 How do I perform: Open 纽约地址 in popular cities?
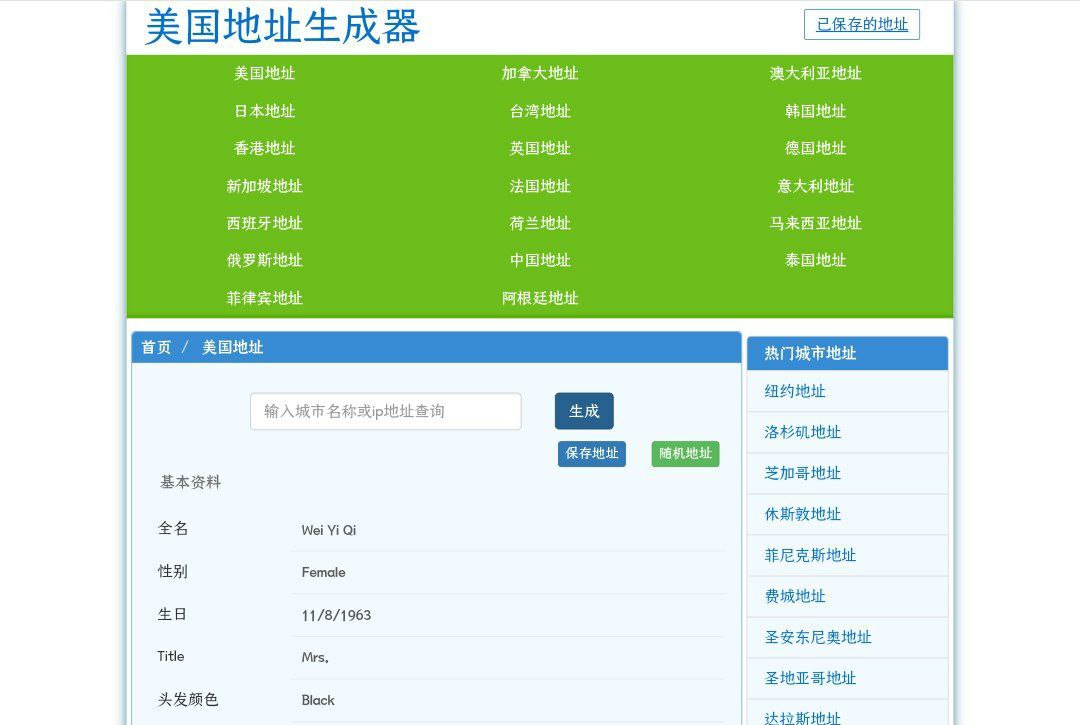(x=795, y=392)
